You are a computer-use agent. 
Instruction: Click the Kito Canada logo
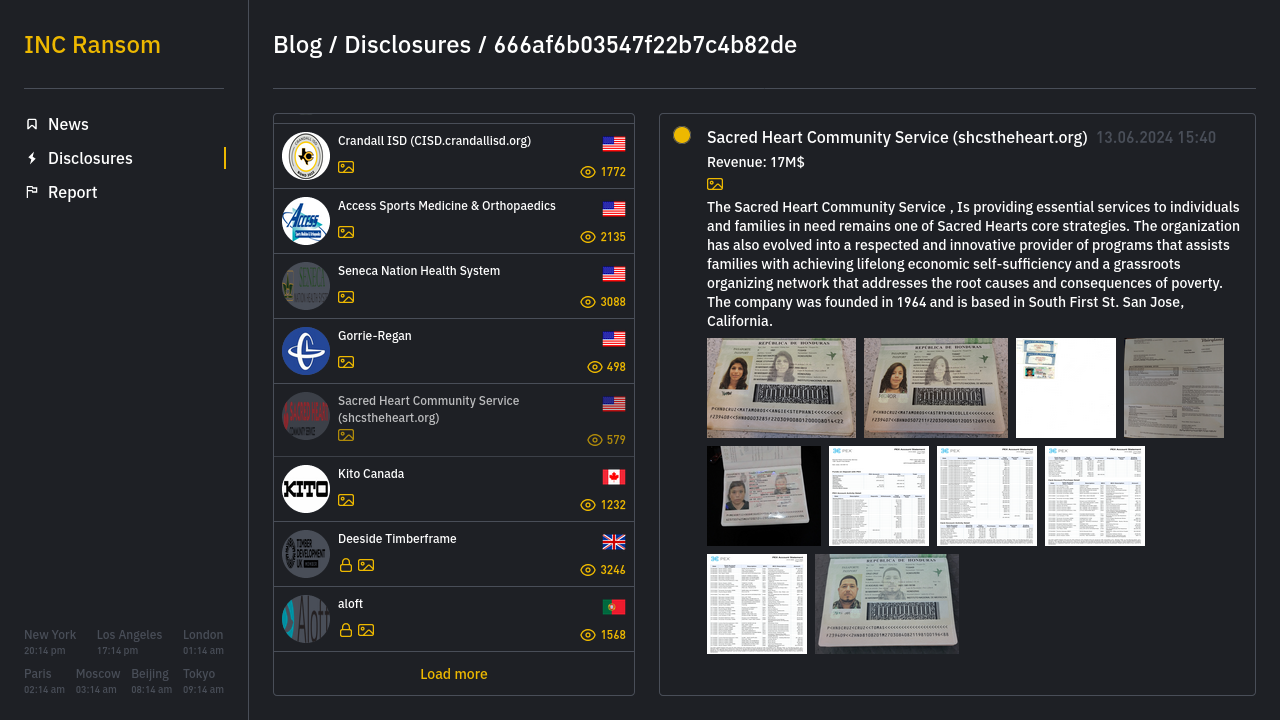click(306, 489)
